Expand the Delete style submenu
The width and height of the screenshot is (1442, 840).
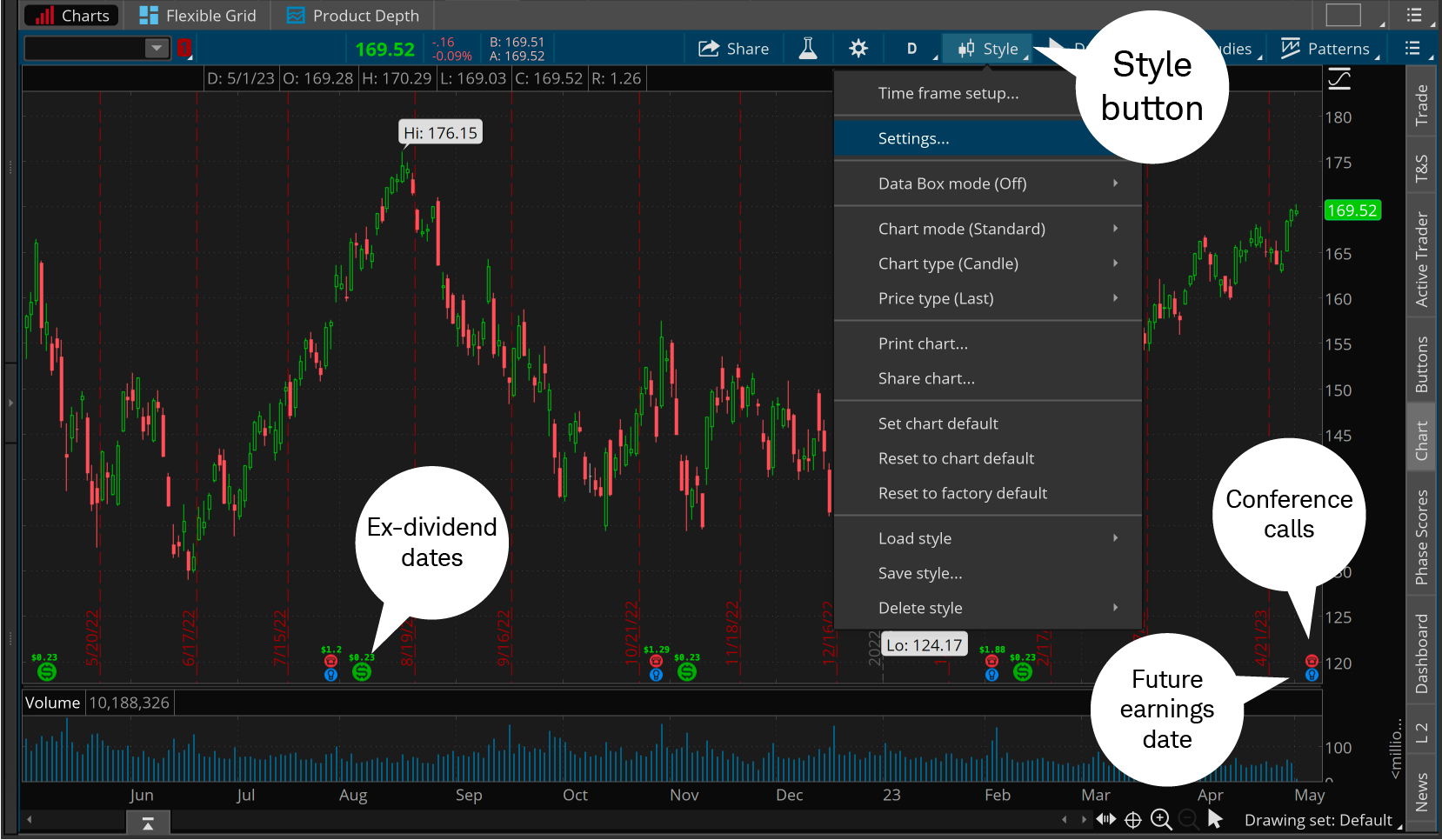pos(988,608)
